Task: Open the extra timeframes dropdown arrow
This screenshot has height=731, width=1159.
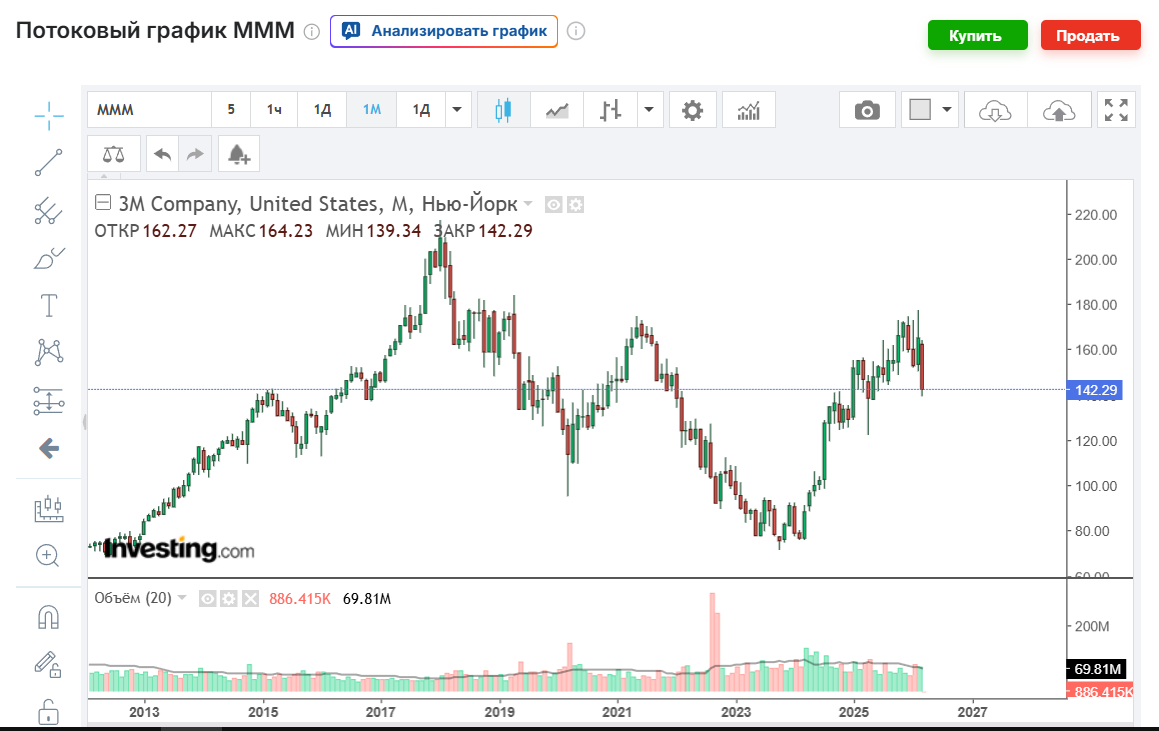Action: click(456, 109)
